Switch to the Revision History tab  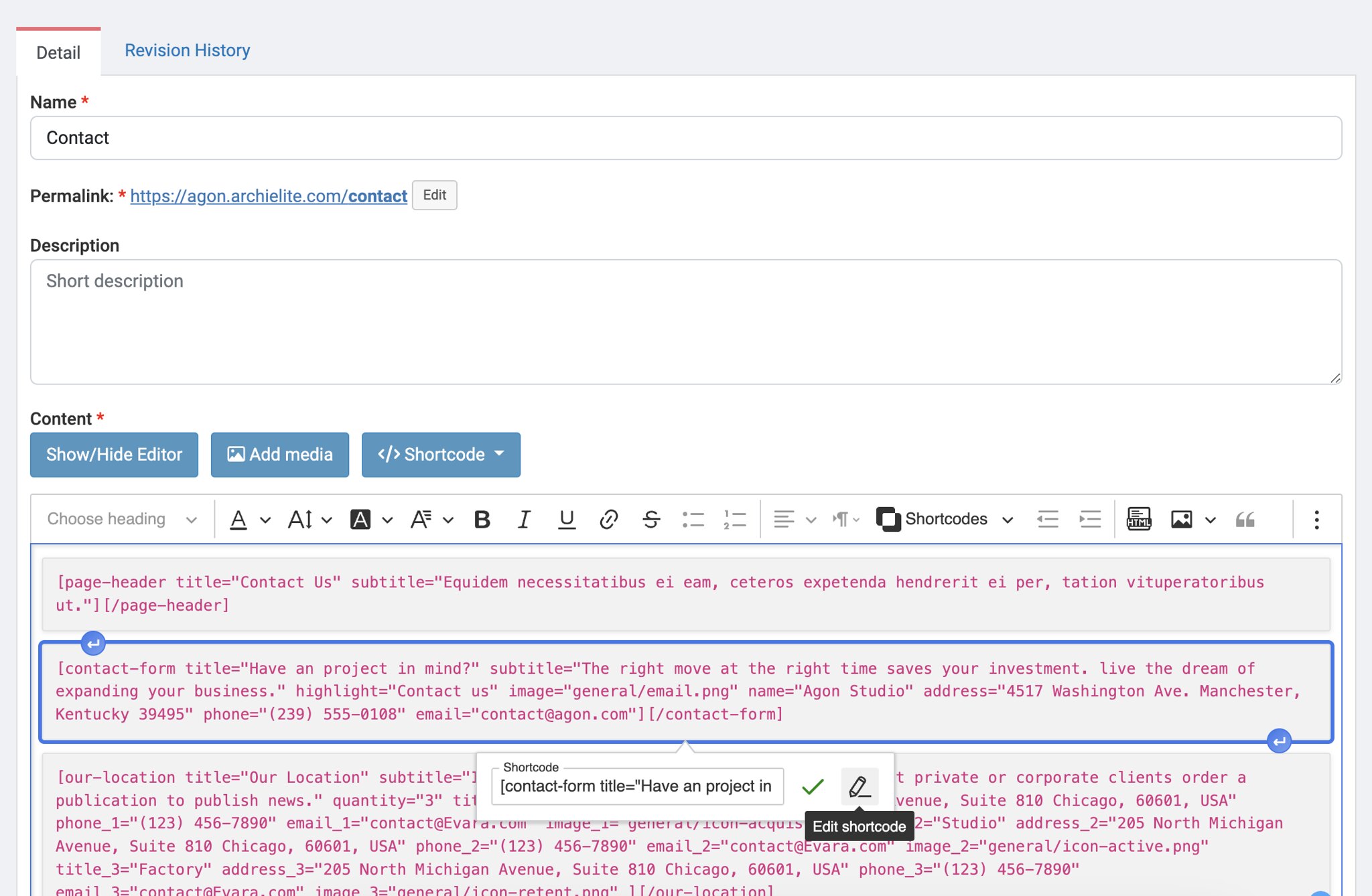(x=187, y=51)
